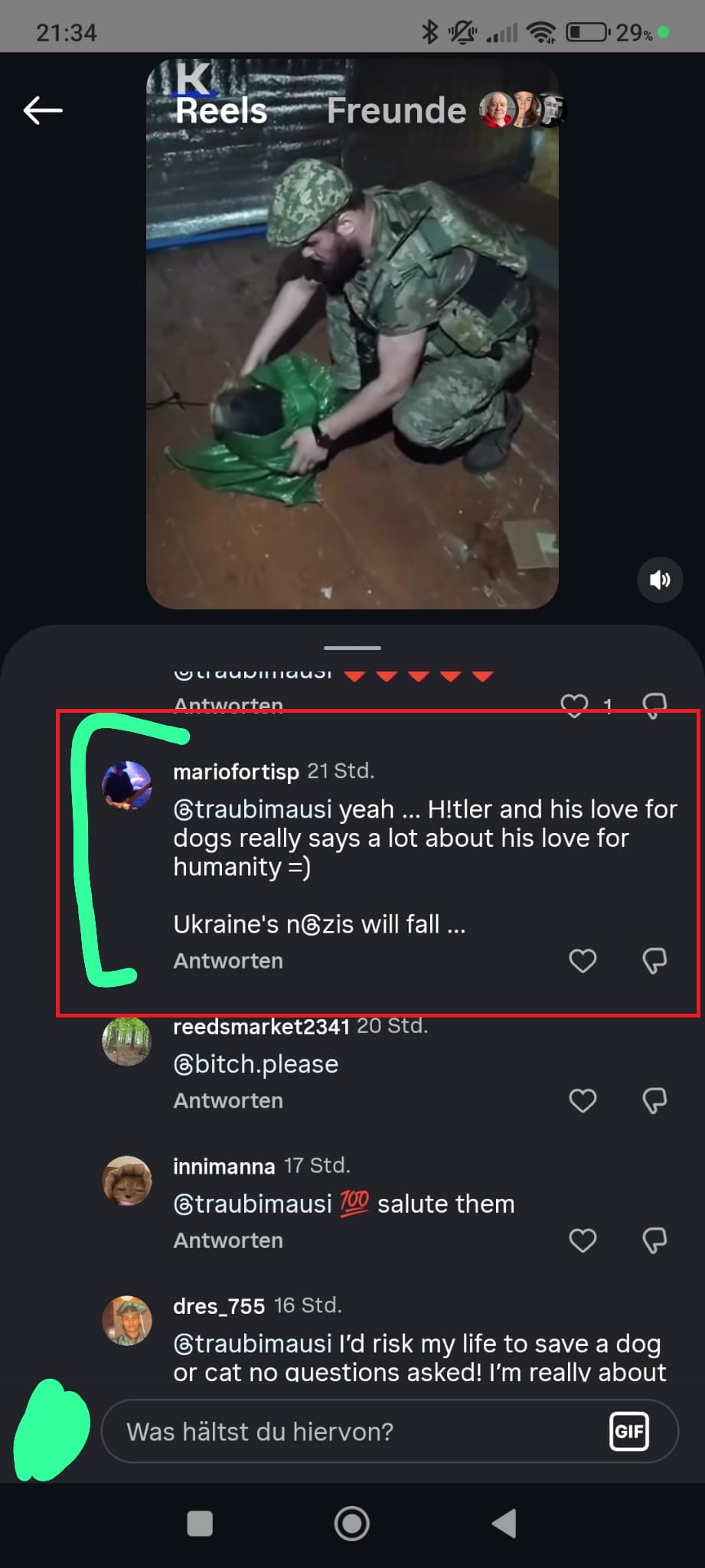This screenshot has width=705, height=1568.
Task: Open the Freunde tab
Action: click(396, 109)
